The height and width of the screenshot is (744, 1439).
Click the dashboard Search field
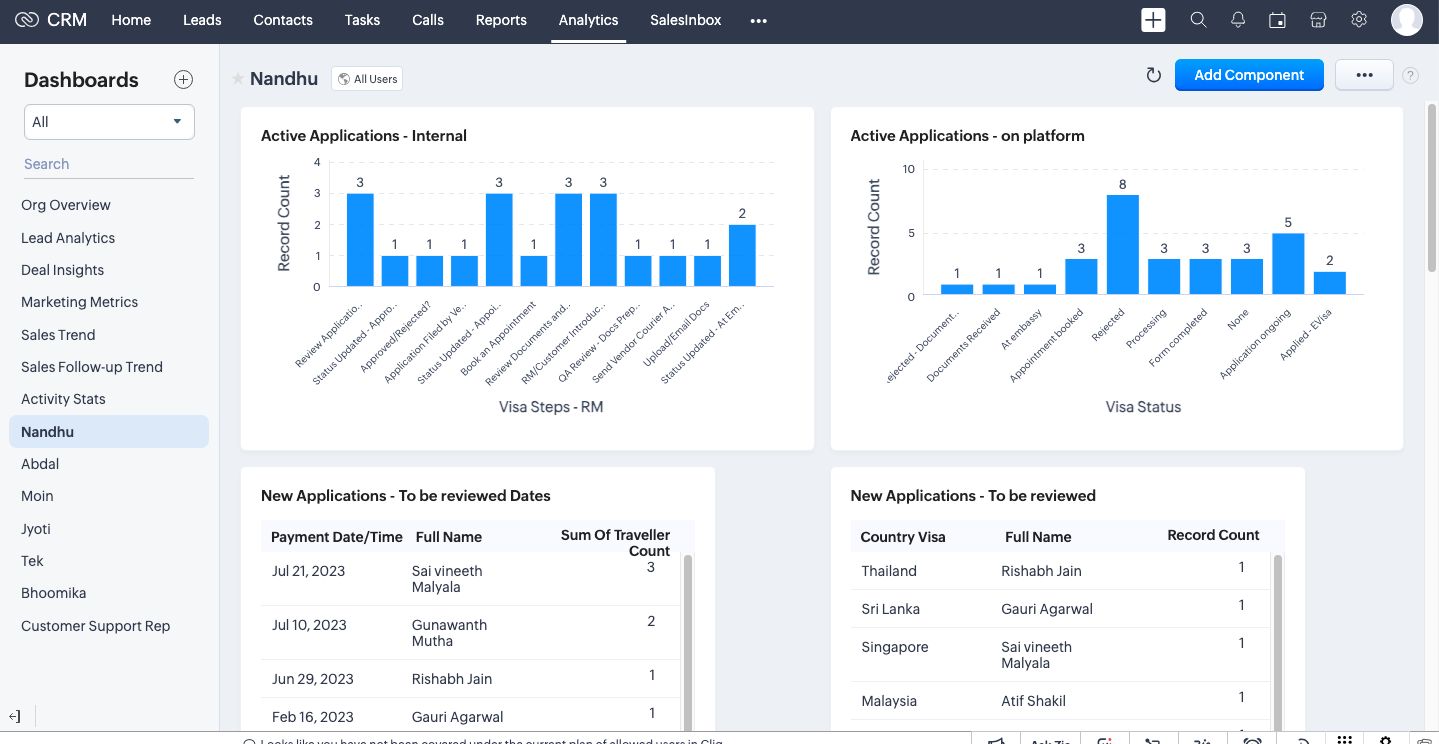pos(108,164)
